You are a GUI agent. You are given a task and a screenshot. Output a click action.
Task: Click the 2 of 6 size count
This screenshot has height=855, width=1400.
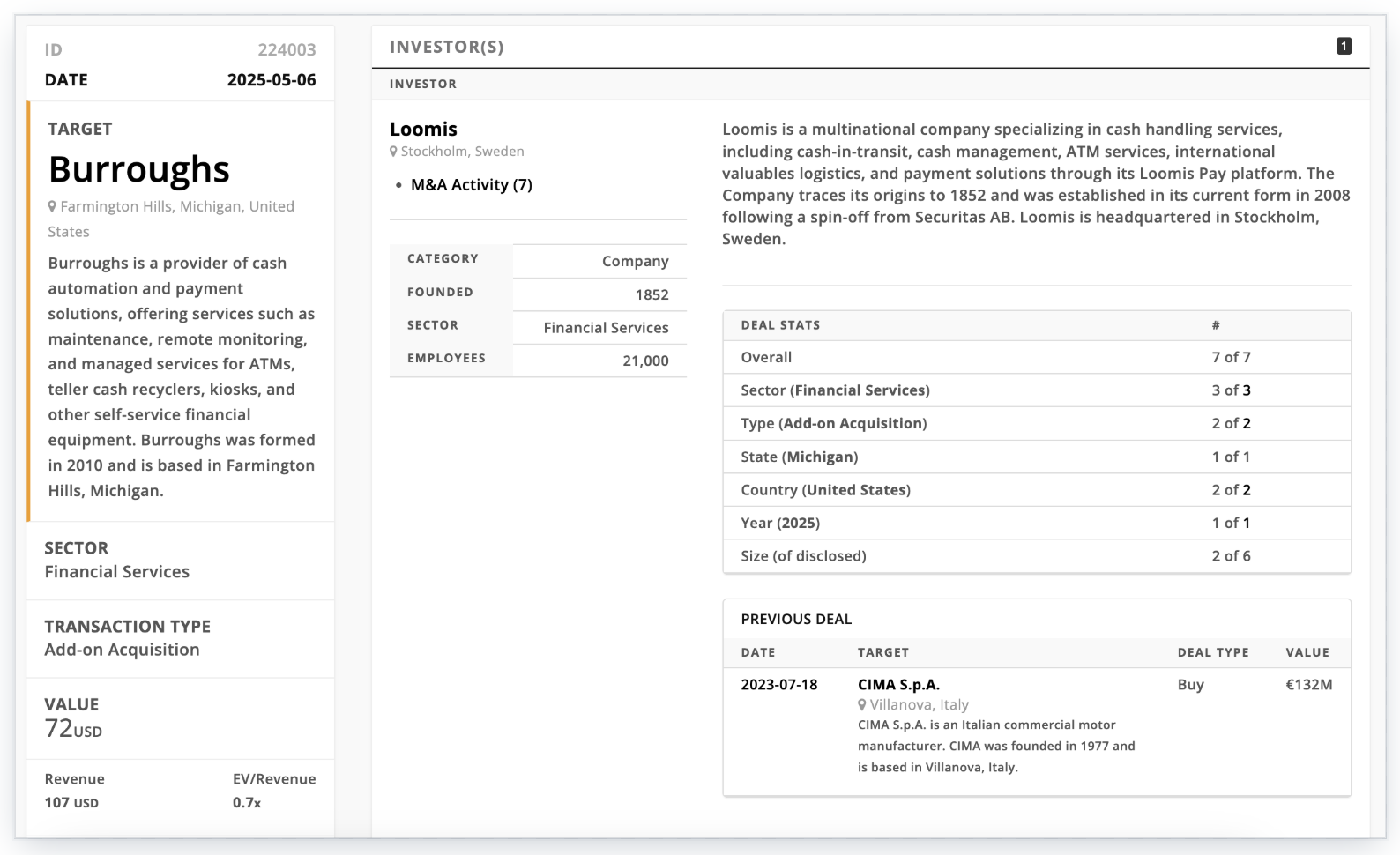click(x=1231, y=556)
